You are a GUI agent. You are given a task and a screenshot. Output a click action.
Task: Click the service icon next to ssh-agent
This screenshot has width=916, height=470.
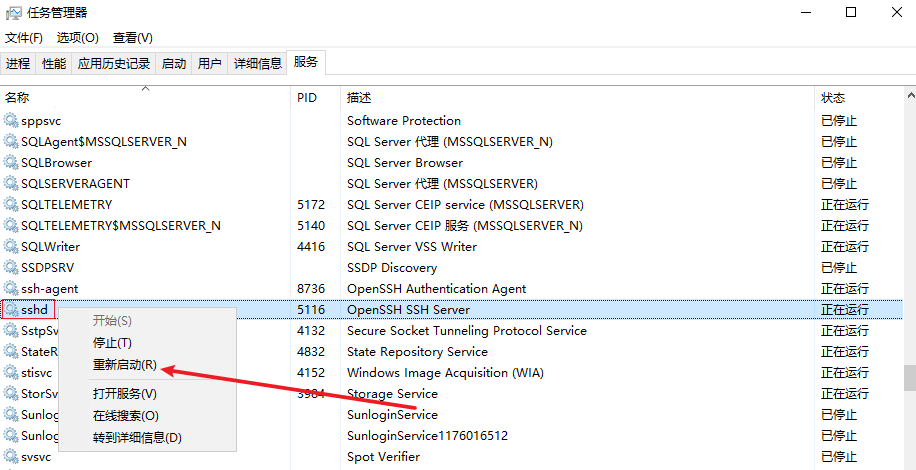tap(12, 289)
